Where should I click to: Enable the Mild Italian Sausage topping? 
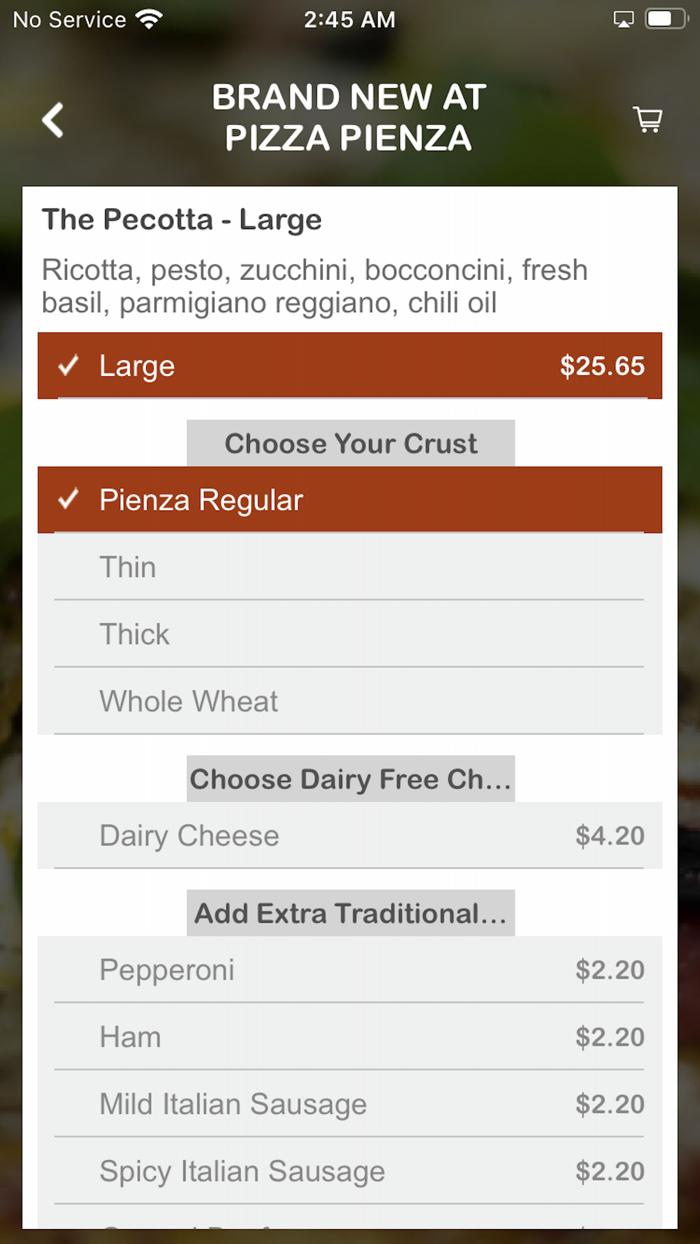(350, 1104)
